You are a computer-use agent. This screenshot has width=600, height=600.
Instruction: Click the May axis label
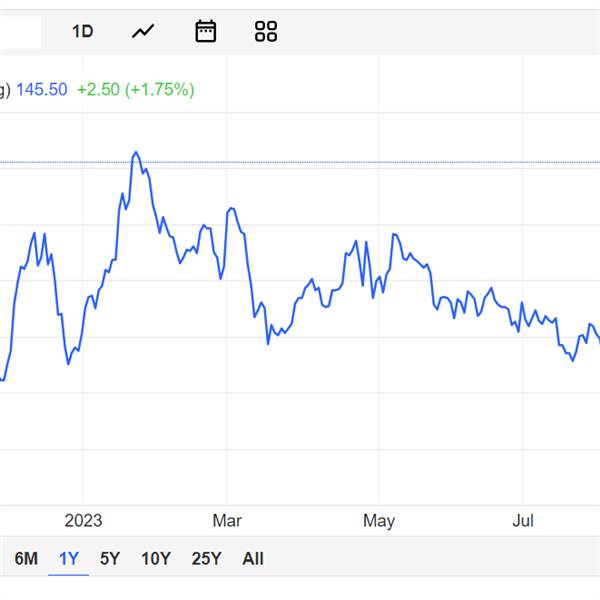click(x=379, y=521)
